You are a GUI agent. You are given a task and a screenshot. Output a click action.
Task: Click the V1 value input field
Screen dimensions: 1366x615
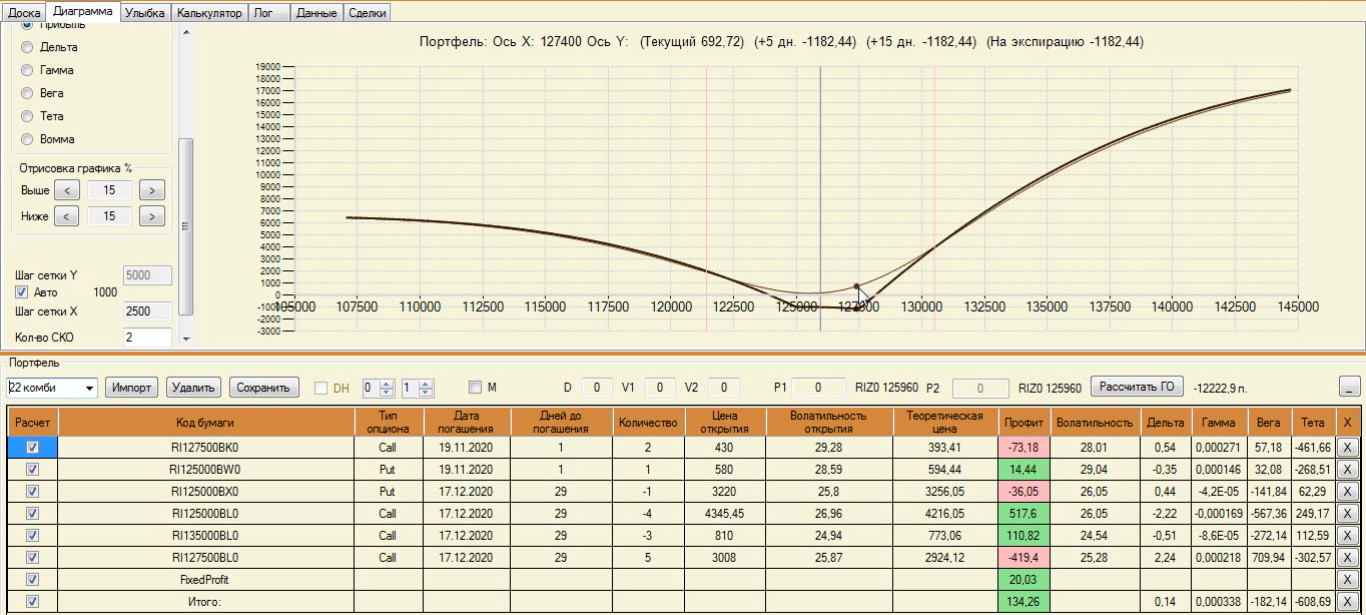(660, 387)
